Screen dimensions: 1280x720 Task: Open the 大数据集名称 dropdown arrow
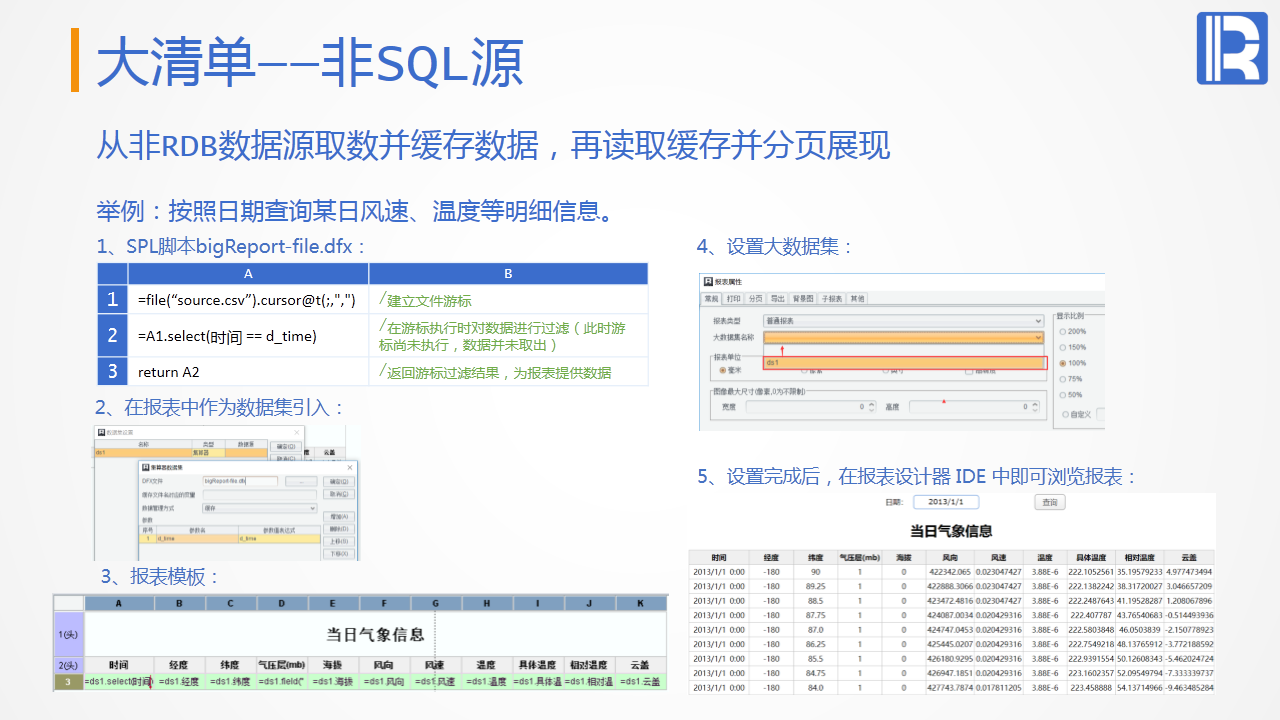[1038, 338]
